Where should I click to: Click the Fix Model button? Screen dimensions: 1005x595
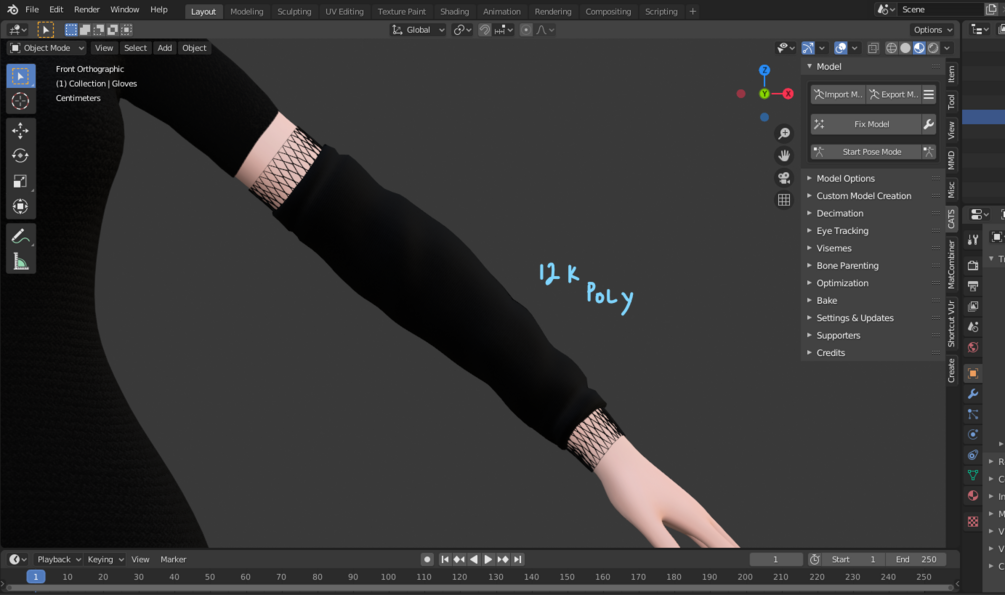[865, 124]
